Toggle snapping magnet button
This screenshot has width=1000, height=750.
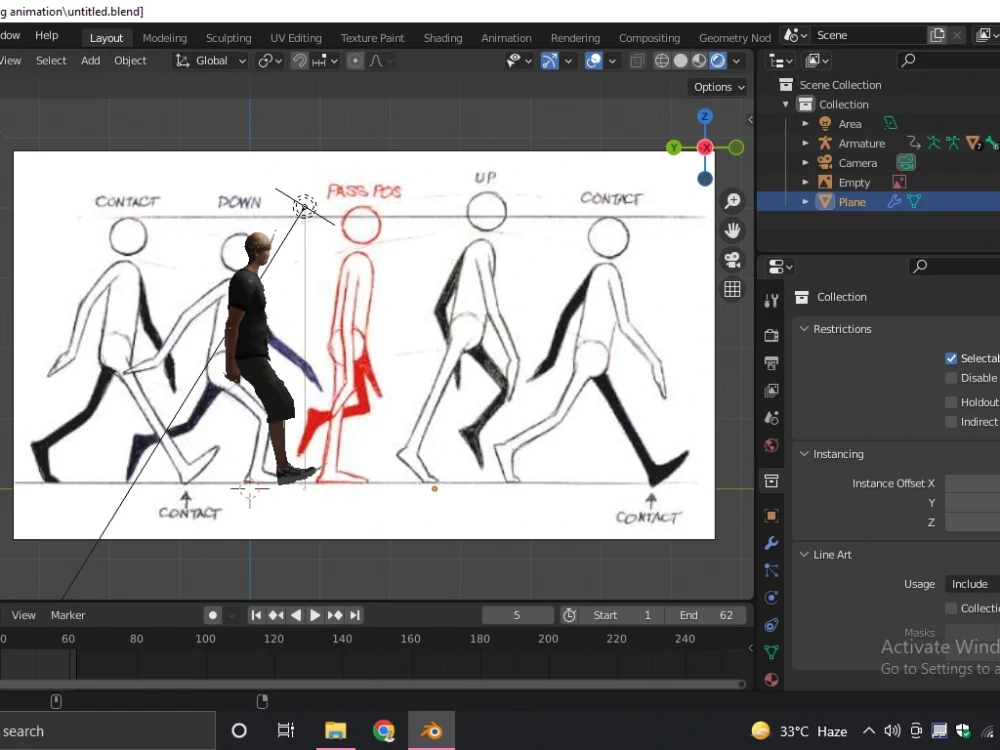tap(299, 61)
